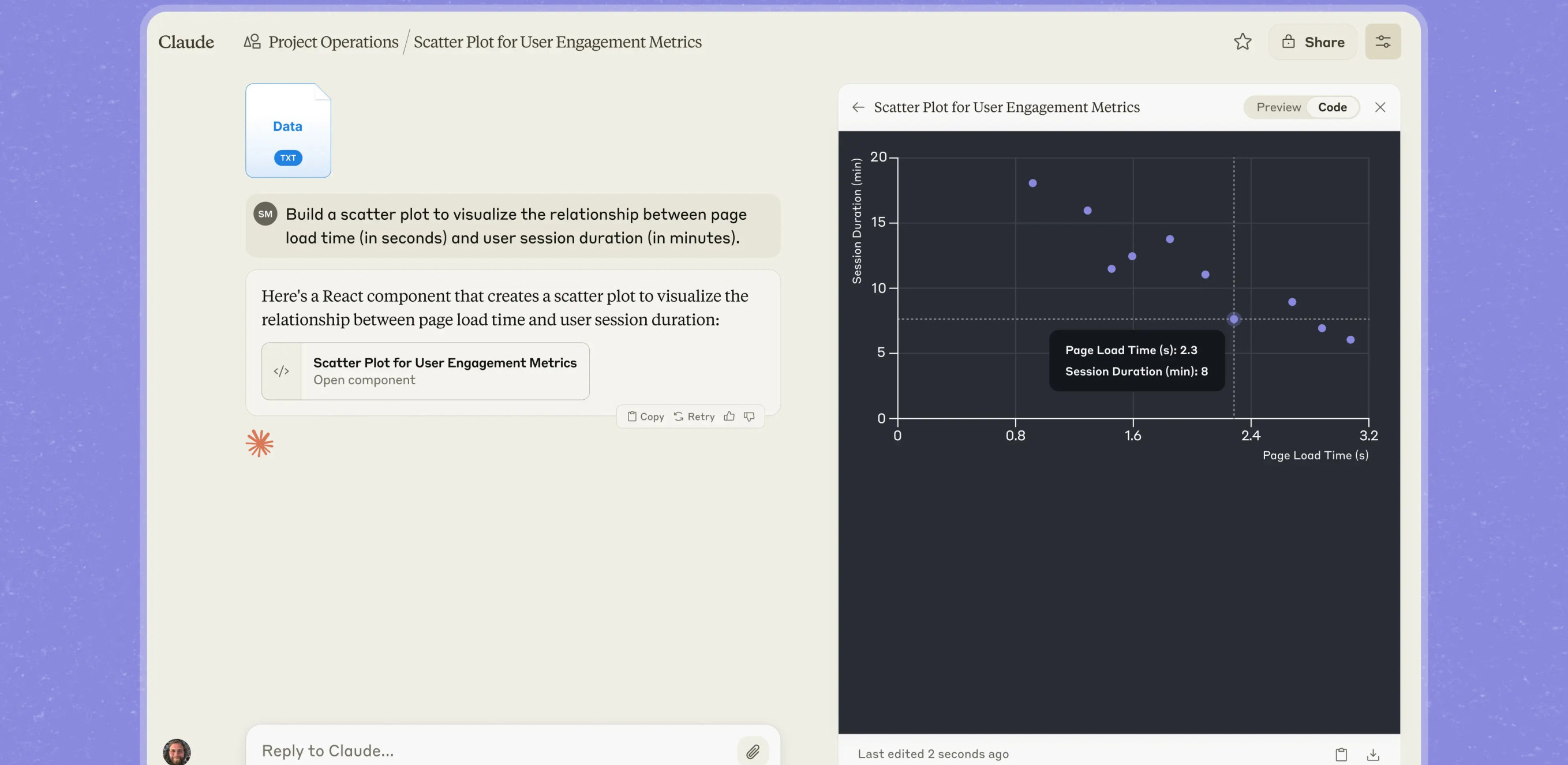This screenshot has height=765, width=1568.
Task: Click the code brackets icon on component card
Action: pyautogui.click(x=281, y=370)
